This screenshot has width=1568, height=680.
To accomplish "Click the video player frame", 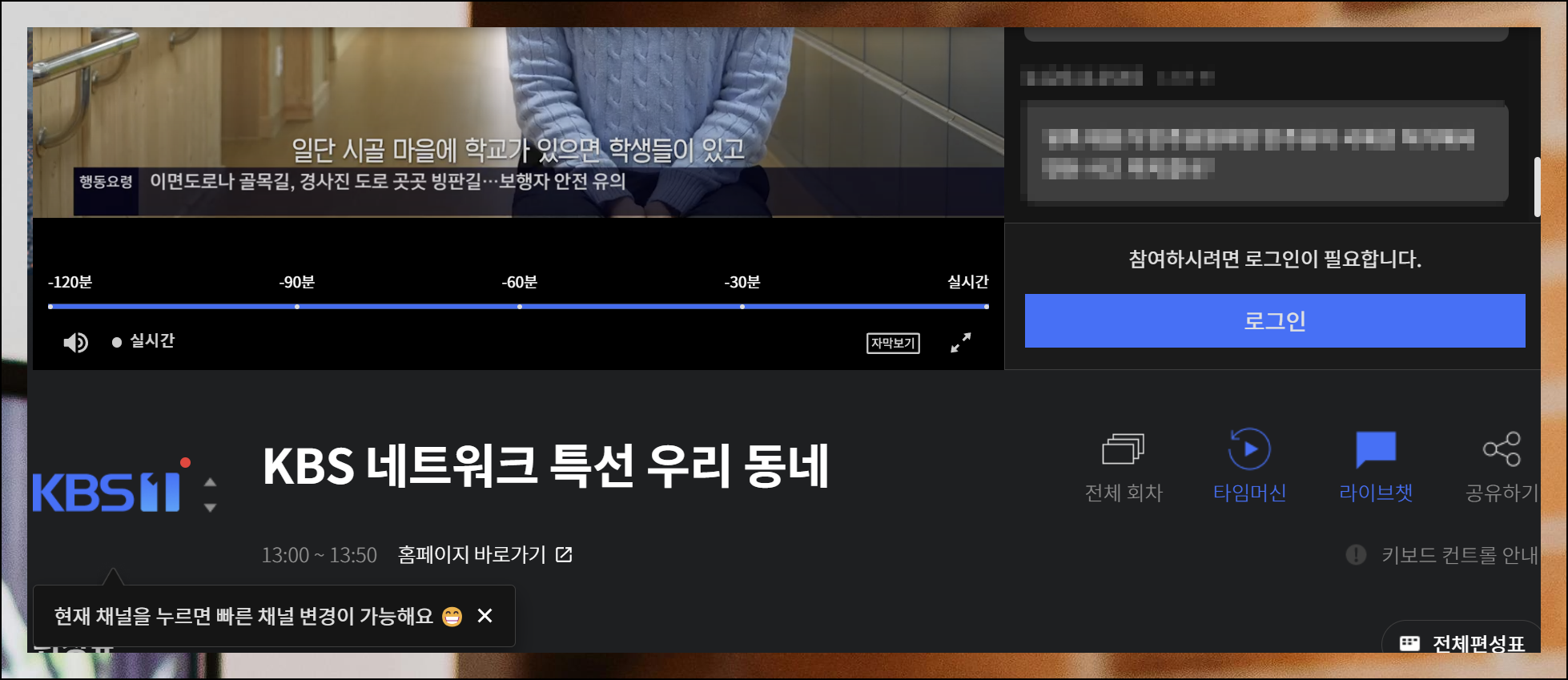I will 518,123.
